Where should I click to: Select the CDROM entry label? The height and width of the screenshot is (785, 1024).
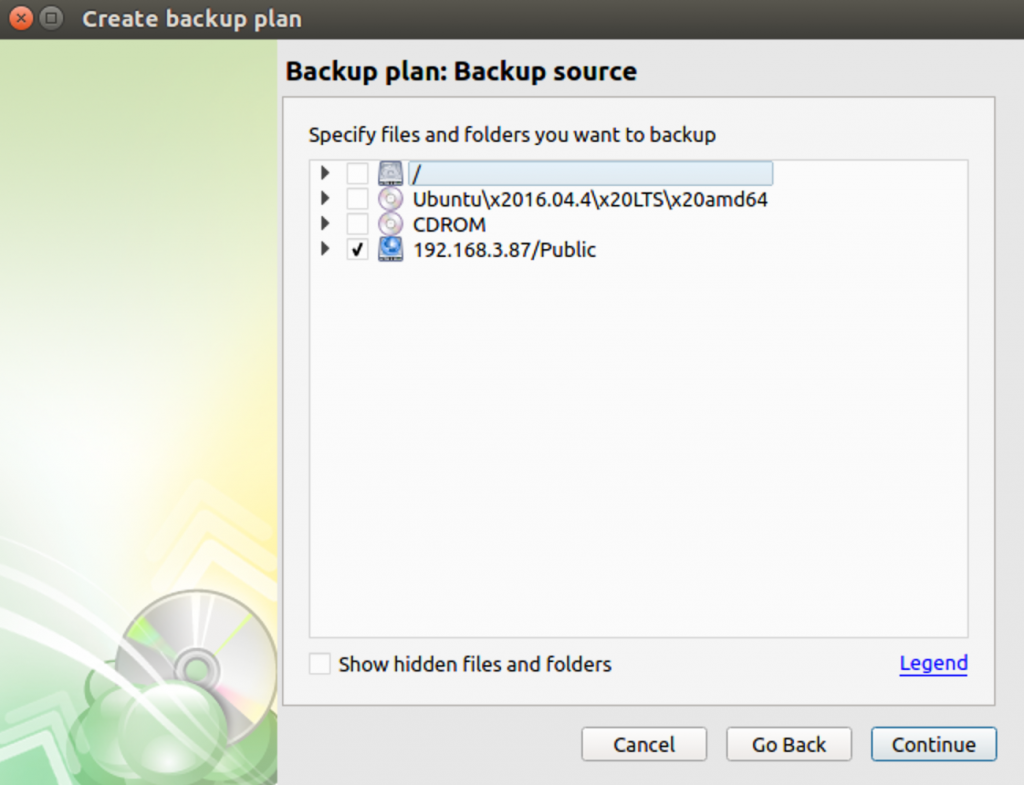[449, 225]
